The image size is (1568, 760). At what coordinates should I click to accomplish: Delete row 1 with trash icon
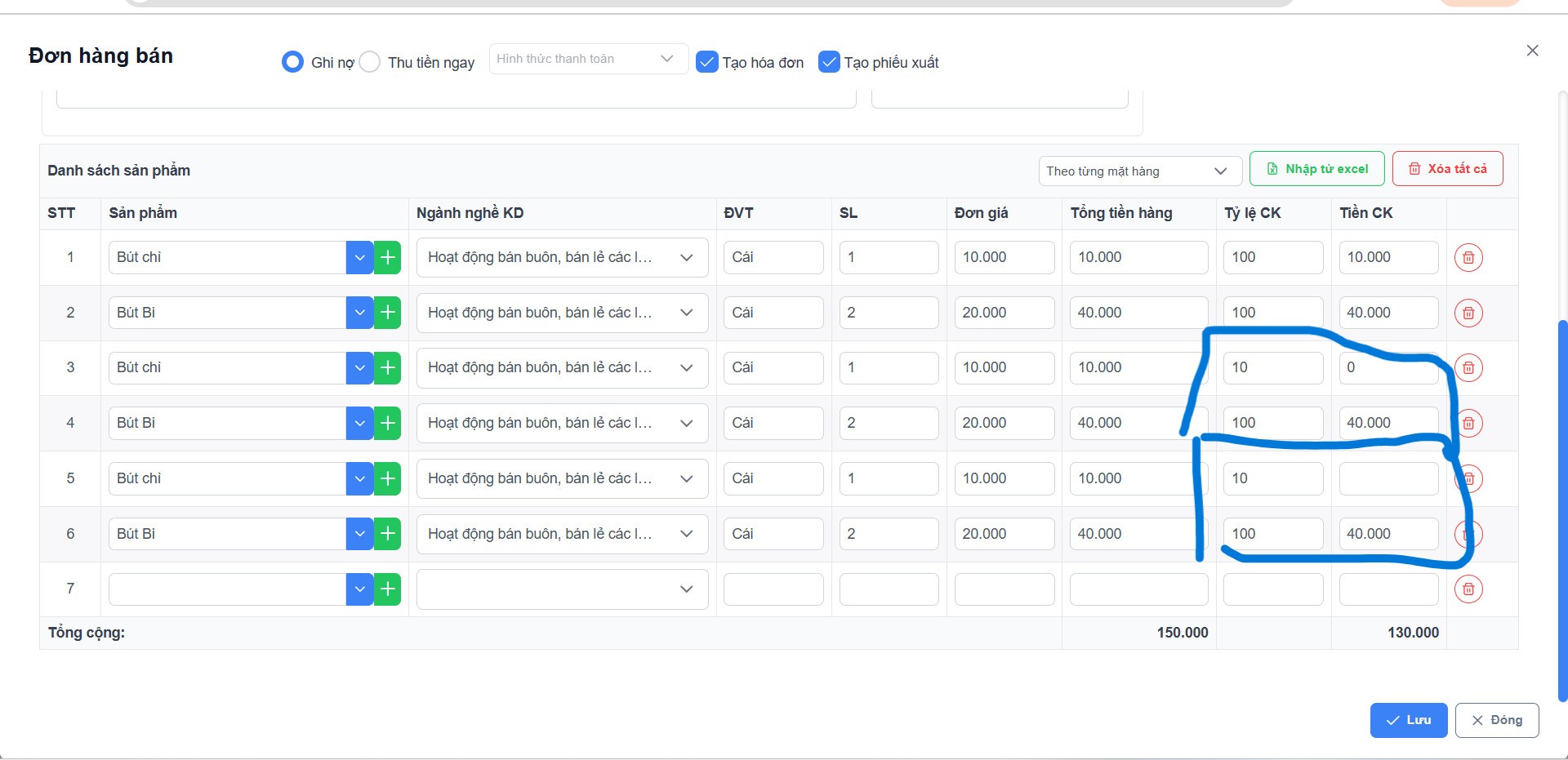point(1468,258)
